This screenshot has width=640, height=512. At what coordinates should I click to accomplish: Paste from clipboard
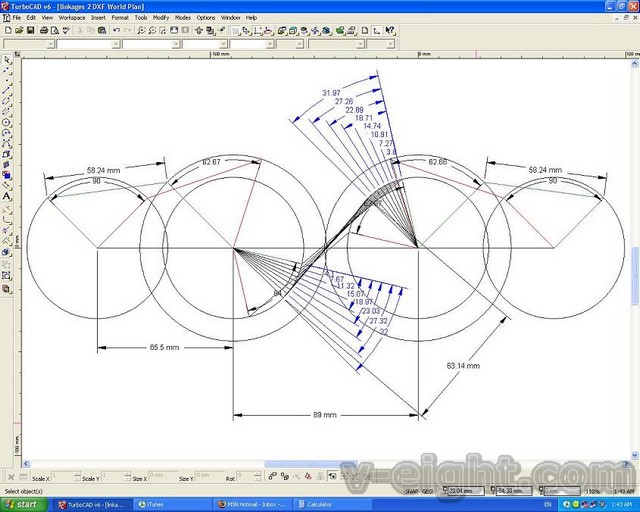(102, 30)
